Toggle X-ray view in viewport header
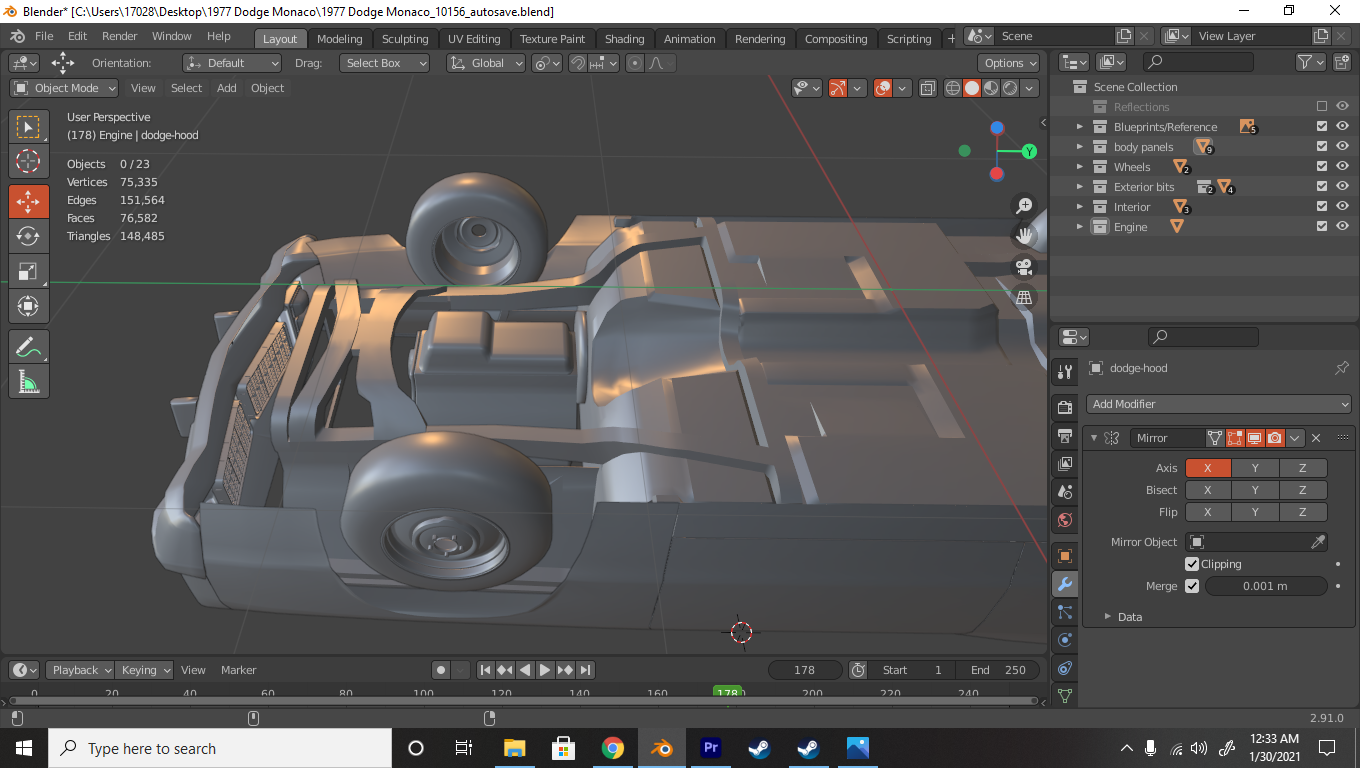 (x=927, y=88)
